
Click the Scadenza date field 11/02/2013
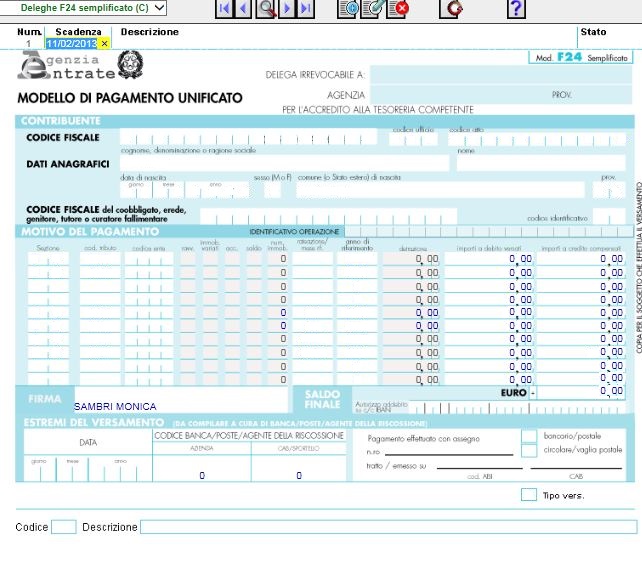coord(70,44)
